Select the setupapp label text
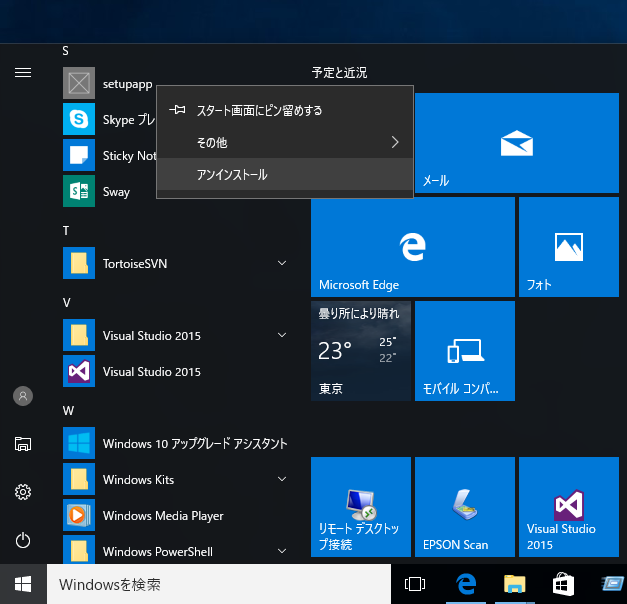The width and height of the screenshot is (627, 604). [x=128, y=84]
